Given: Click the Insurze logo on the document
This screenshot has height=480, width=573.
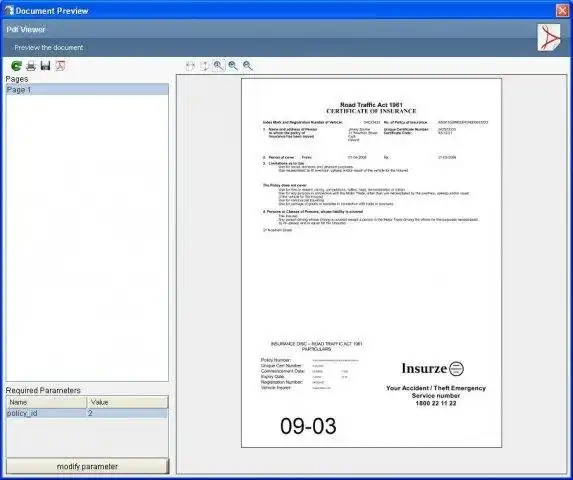Looking at the screenshot, I should point(433,369).
